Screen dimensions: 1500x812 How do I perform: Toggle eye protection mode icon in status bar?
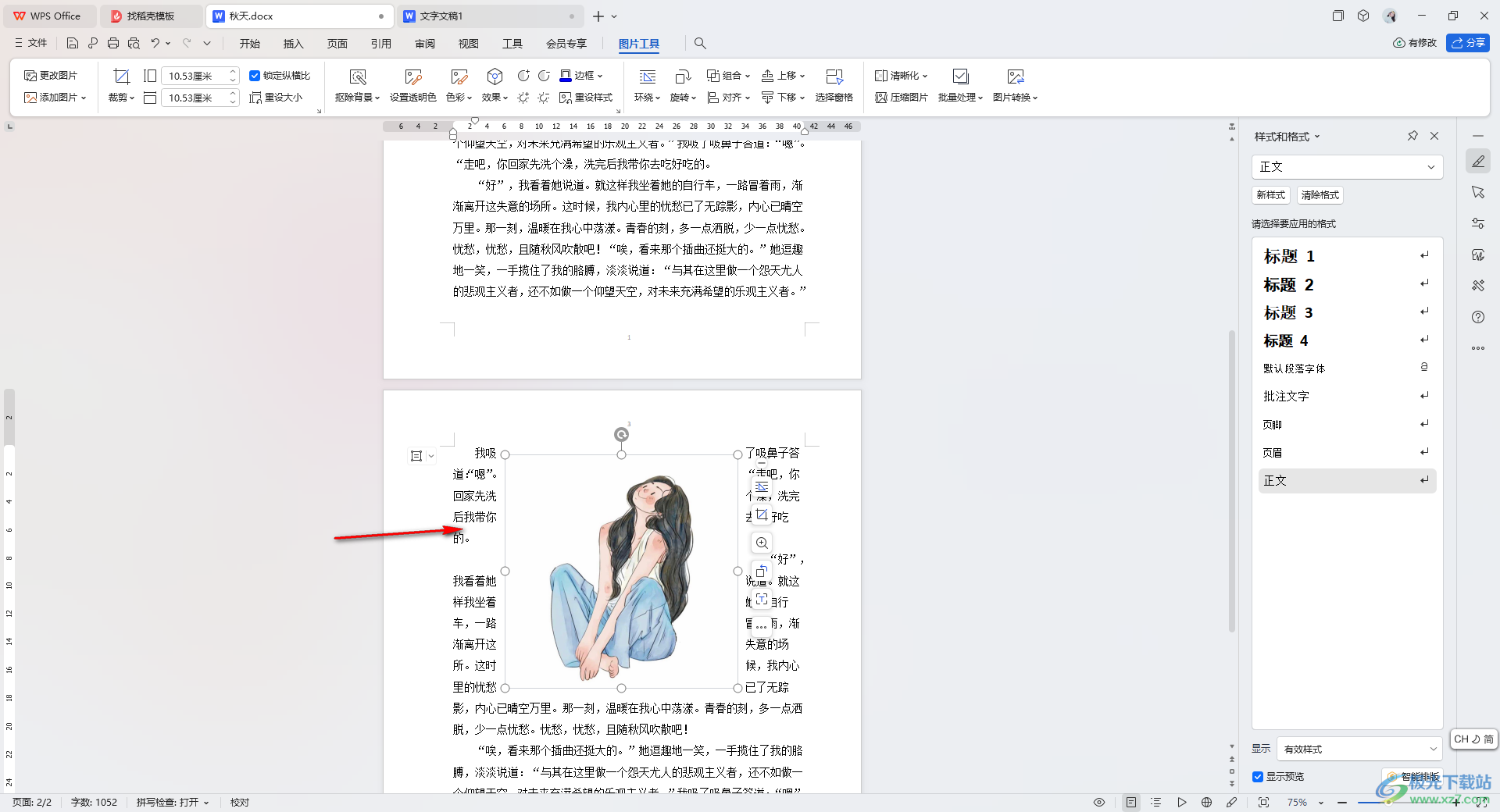point(1099,803)
